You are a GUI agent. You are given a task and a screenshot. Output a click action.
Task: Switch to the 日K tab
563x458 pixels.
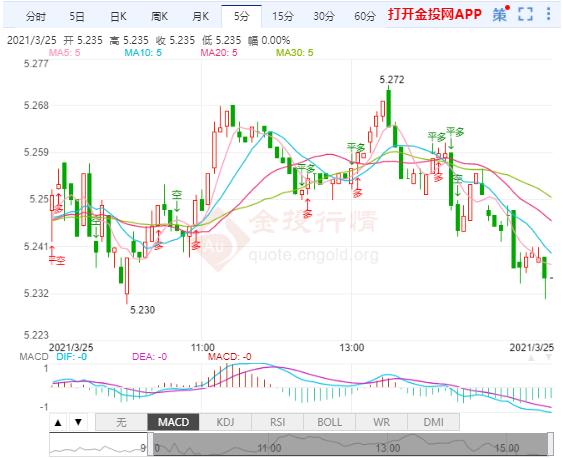click(118, 16)
